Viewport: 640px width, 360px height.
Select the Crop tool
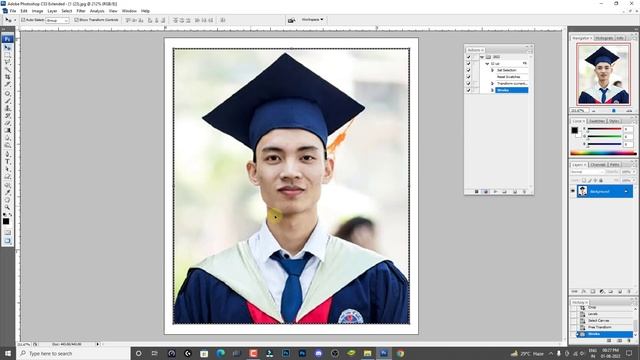click(x=7, y=77)
